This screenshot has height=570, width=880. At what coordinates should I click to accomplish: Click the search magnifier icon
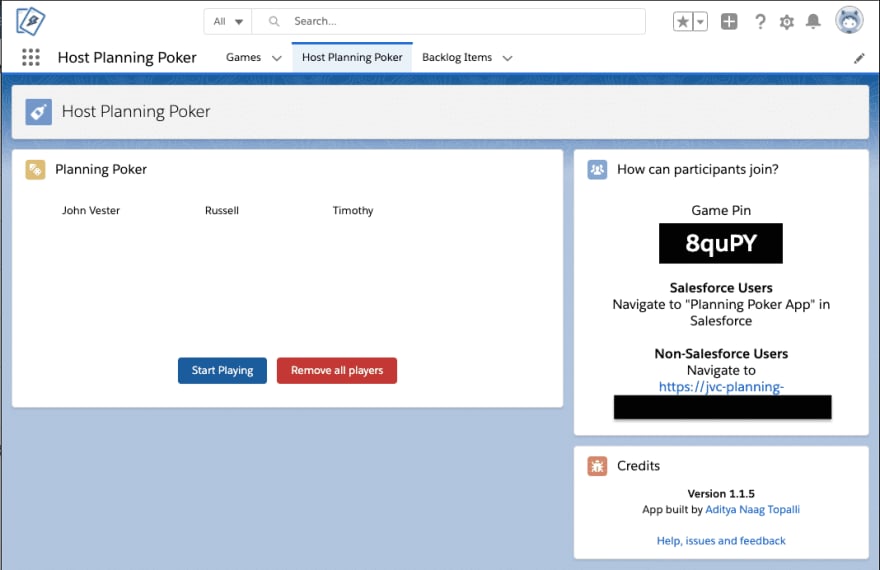274,21
